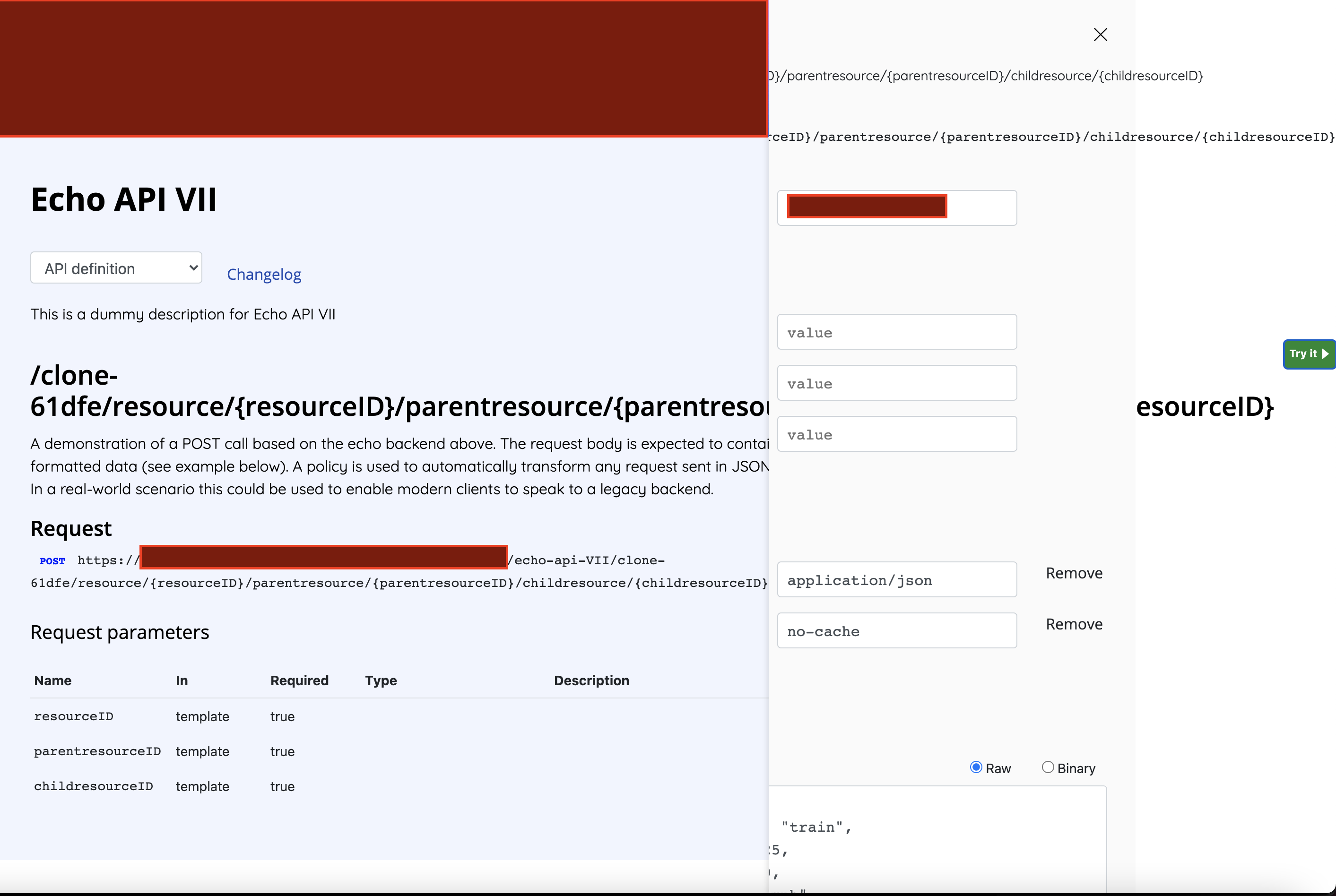Click the Description column header
This screenshot has width=1336, height=896.
(592, 681)
